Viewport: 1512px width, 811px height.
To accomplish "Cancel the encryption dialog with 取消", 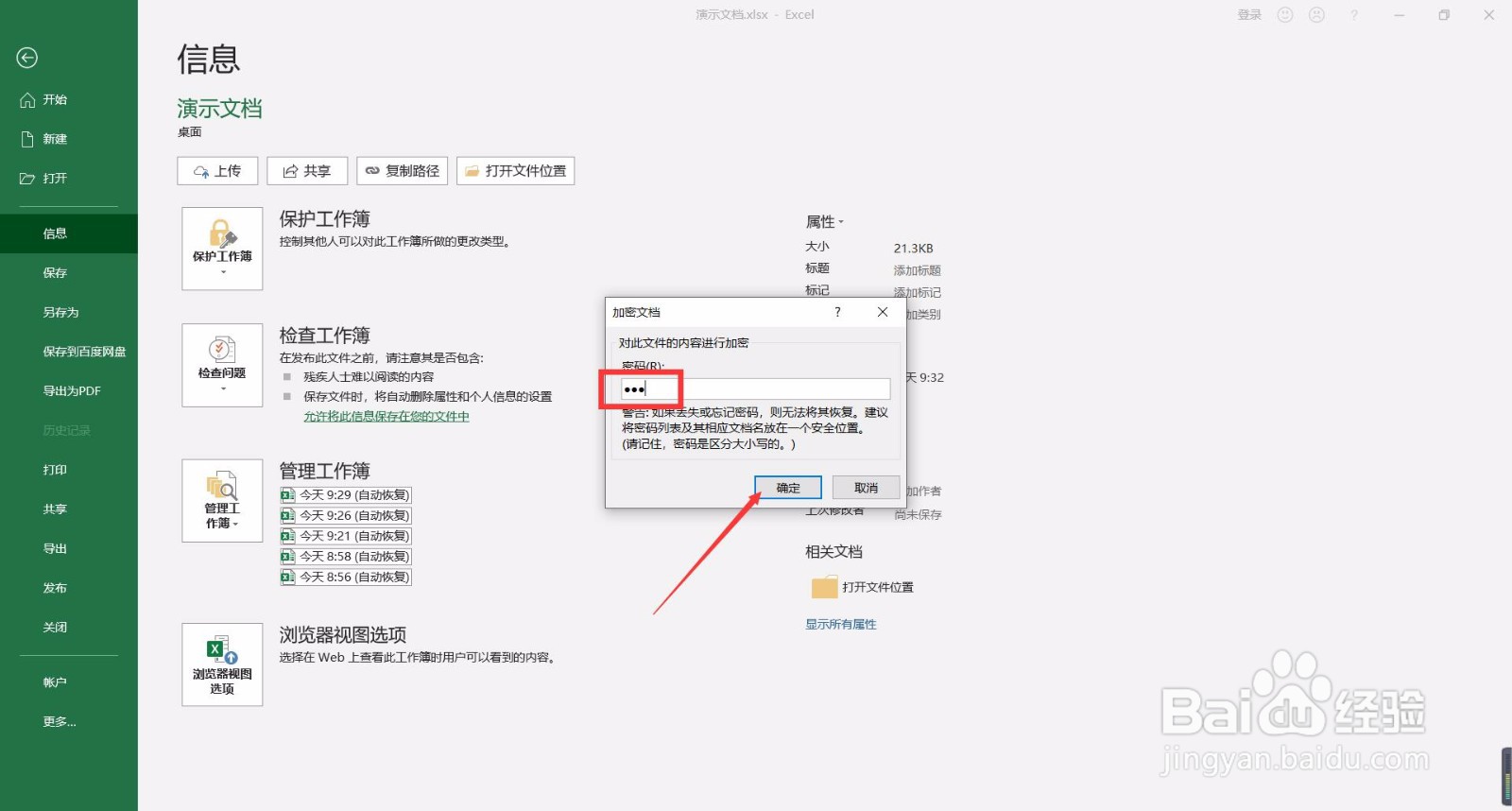I will [x=867, y=488].
